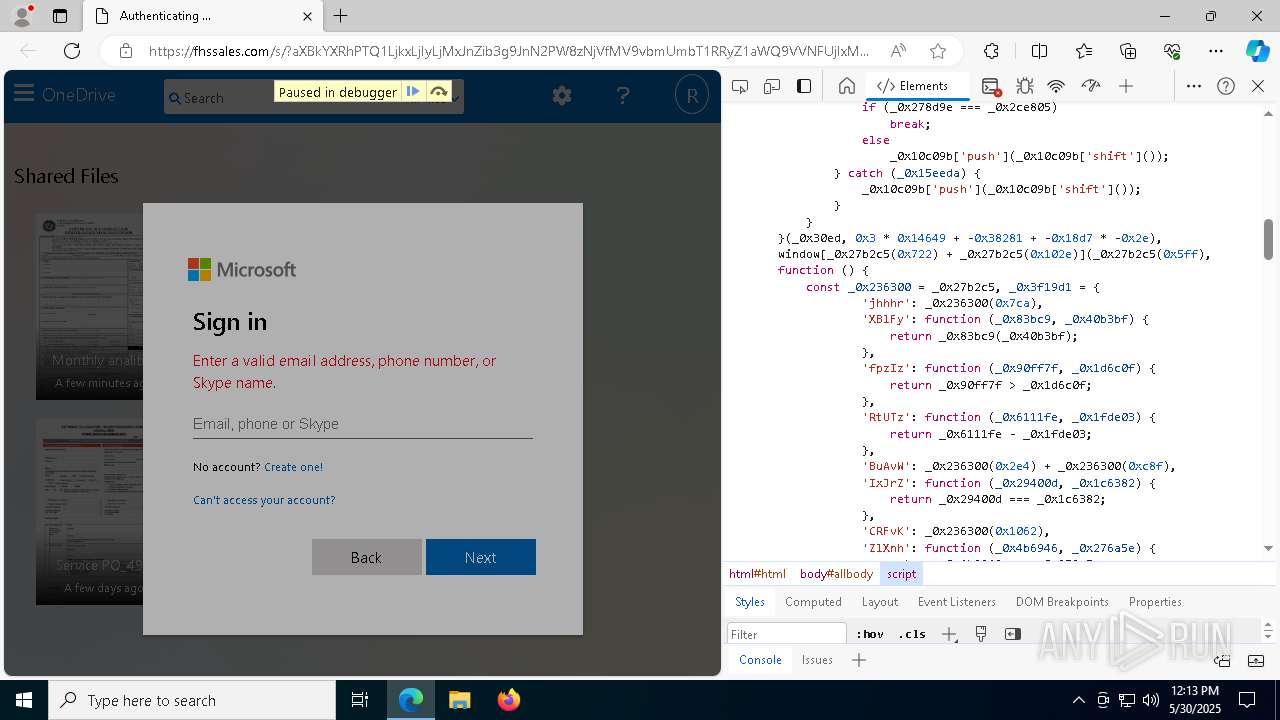Open Copilot sidebar in Edge
1280x720 pixels.
coord(1257,51)
